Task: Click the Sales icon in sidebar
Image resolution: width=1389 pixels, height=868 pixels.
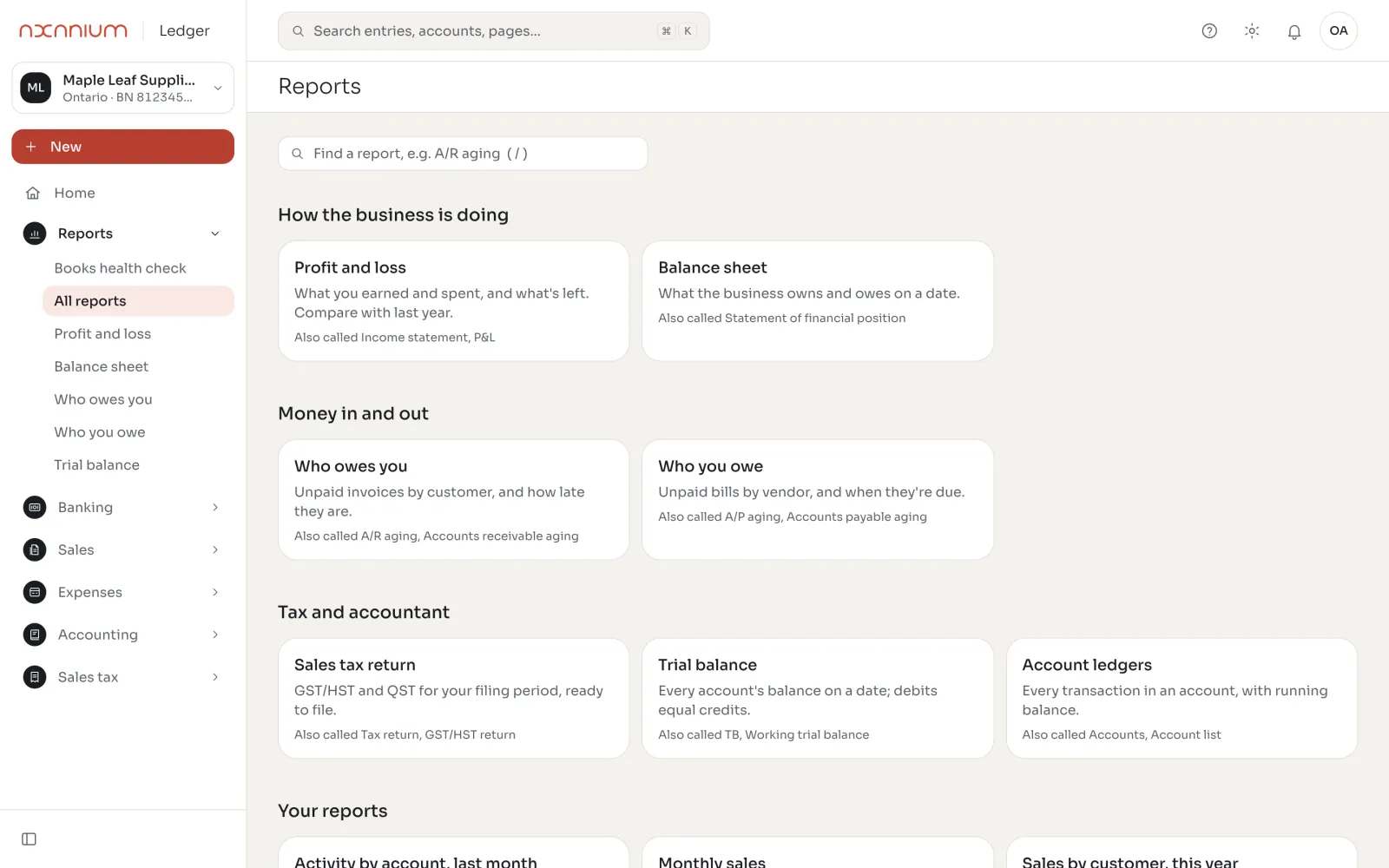Action: coord(35,550)
